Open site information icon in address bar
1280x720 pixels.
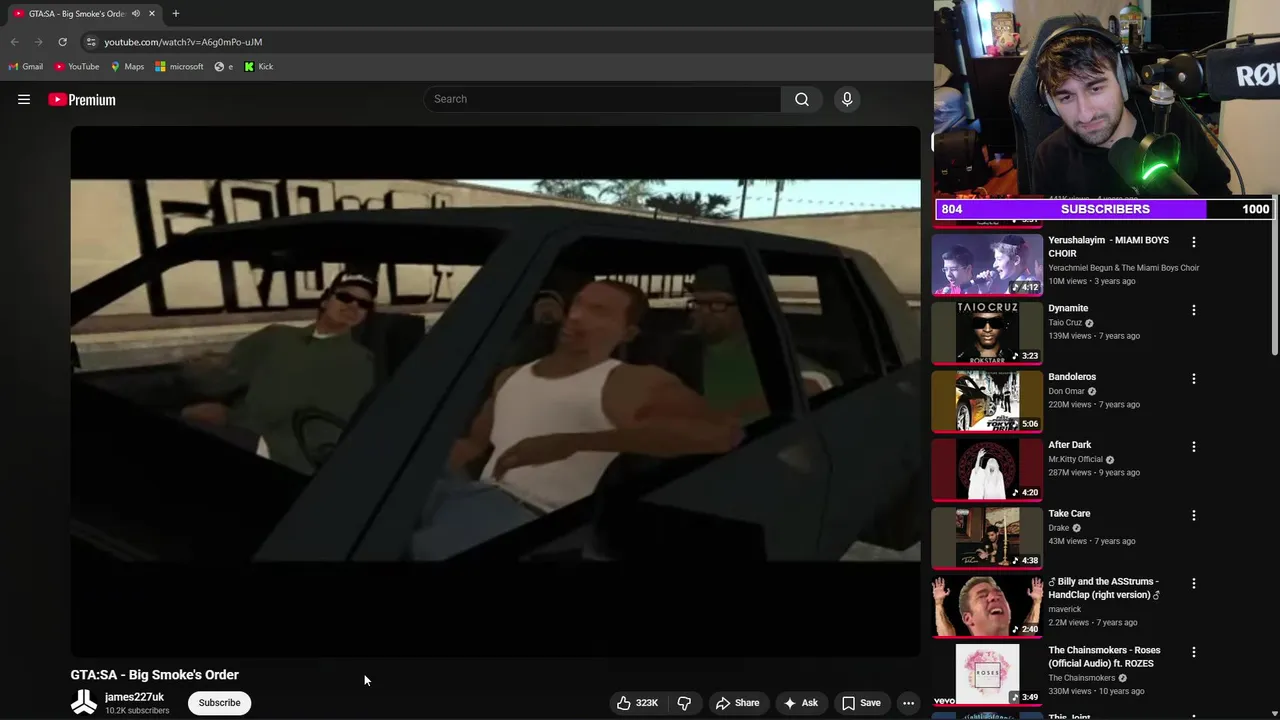pyautogui.click(x=91, y=42)
